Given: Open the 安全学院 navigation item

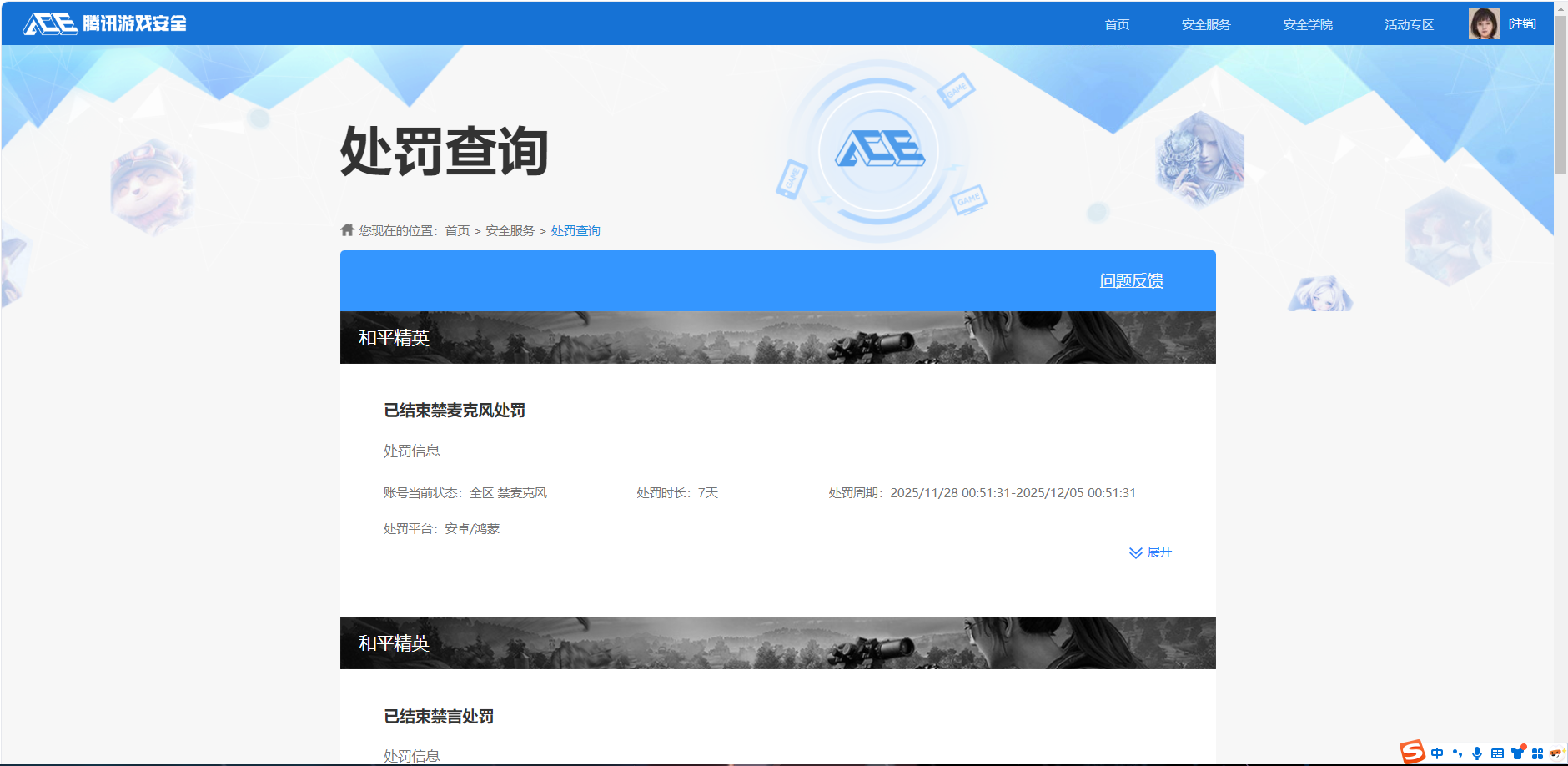Looking at the screenshot, I should coord(1306,23).
